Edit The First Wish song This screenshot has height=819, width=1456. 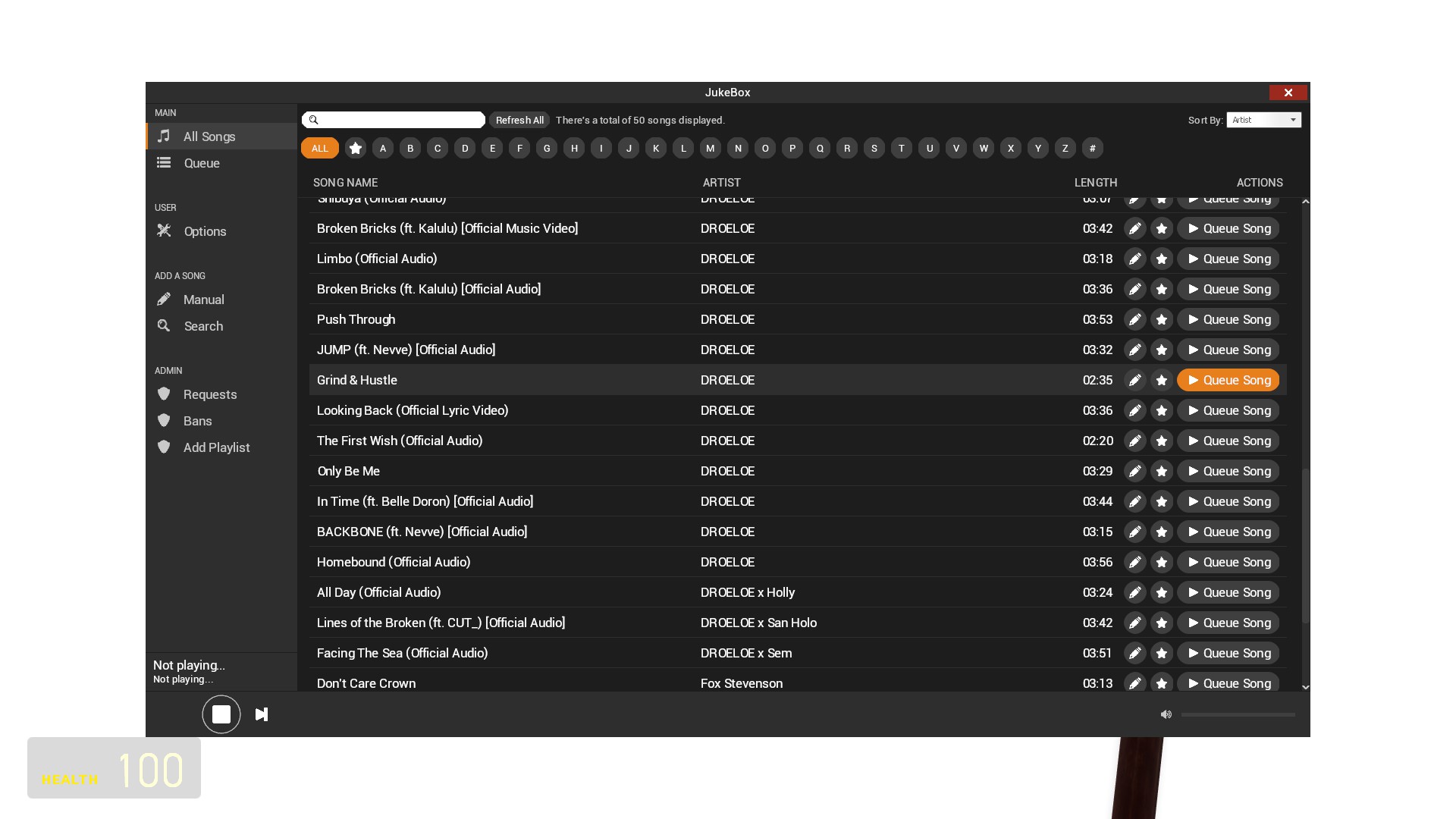1134,441
